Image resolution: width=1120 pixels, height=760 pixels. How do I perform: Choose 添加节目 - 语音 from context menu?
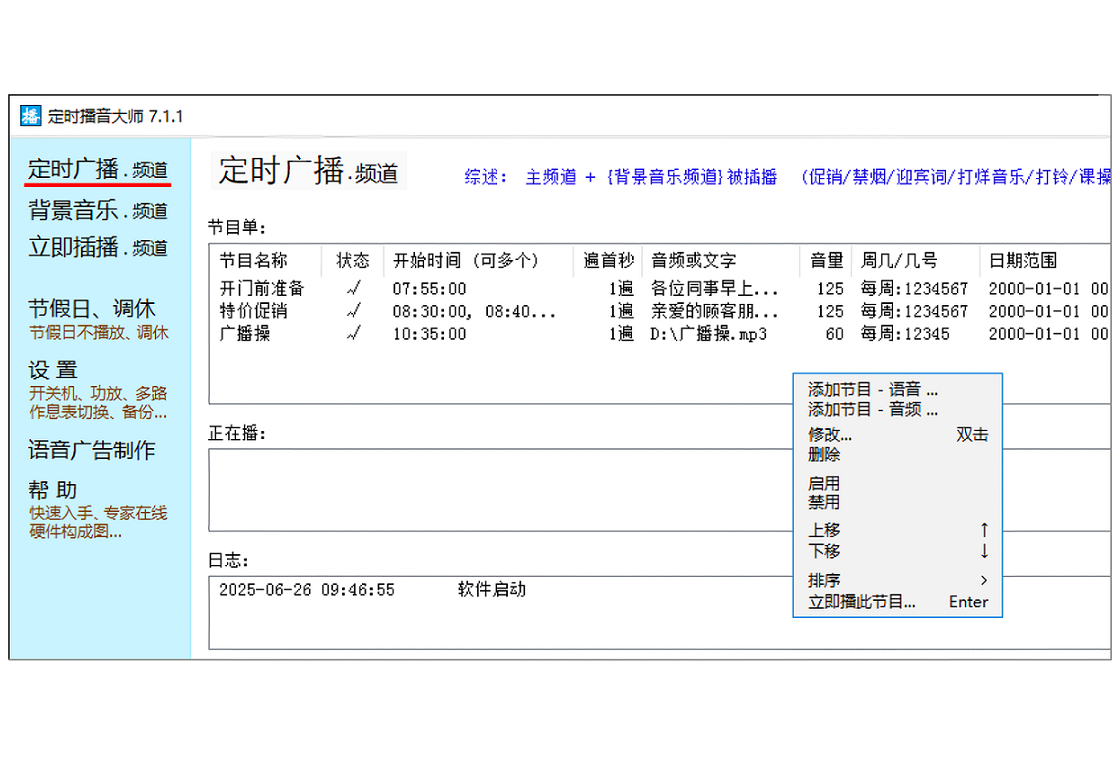(873, 390)
